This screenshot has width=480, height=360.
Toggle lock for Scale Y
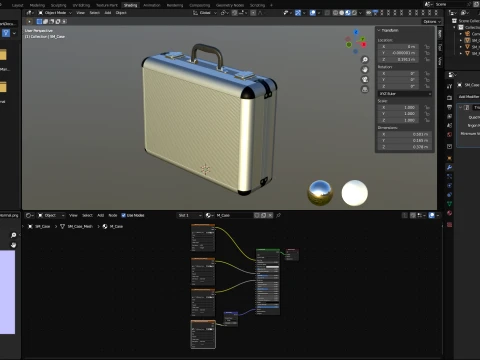pos(427,114)
